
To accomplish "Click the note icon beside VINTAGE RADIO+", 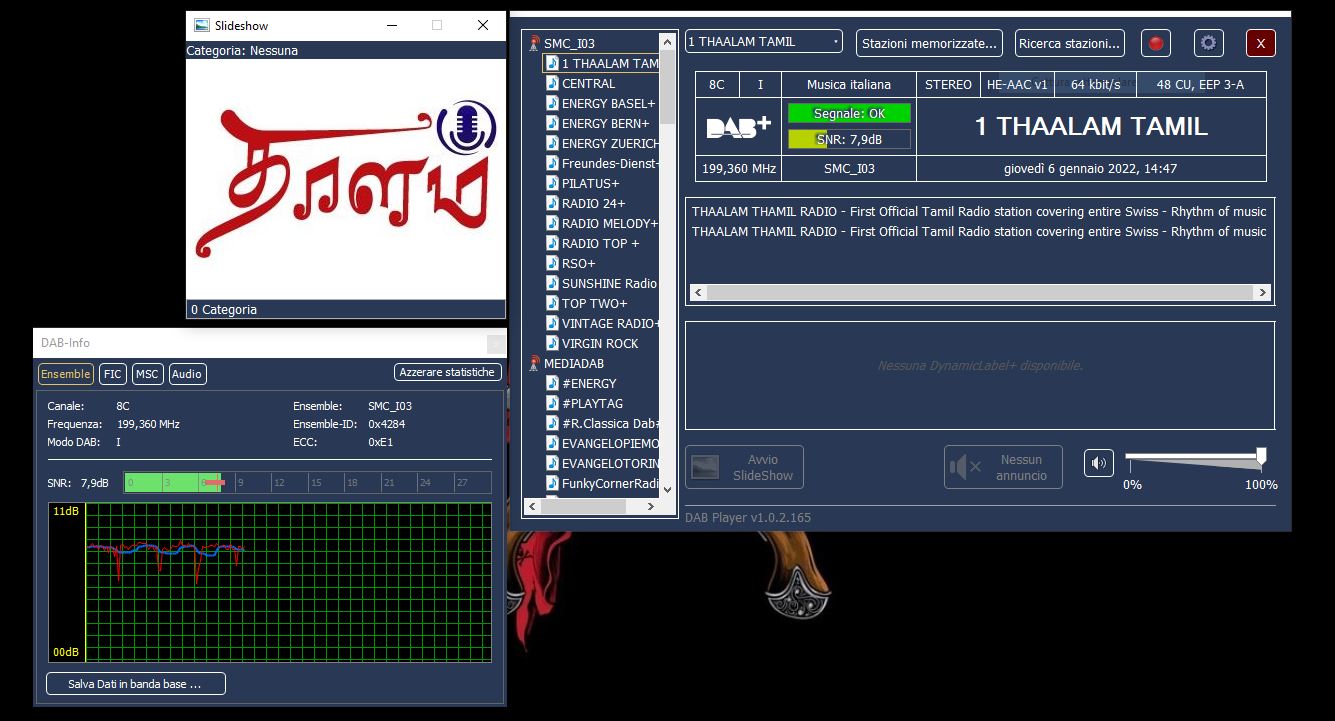I will 552,323.
